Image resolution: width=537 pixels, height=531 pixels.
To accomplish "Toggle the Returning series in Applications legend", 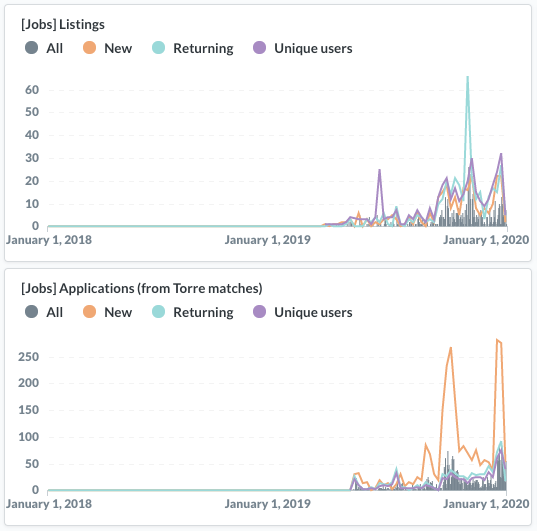I will click(192, 312).
